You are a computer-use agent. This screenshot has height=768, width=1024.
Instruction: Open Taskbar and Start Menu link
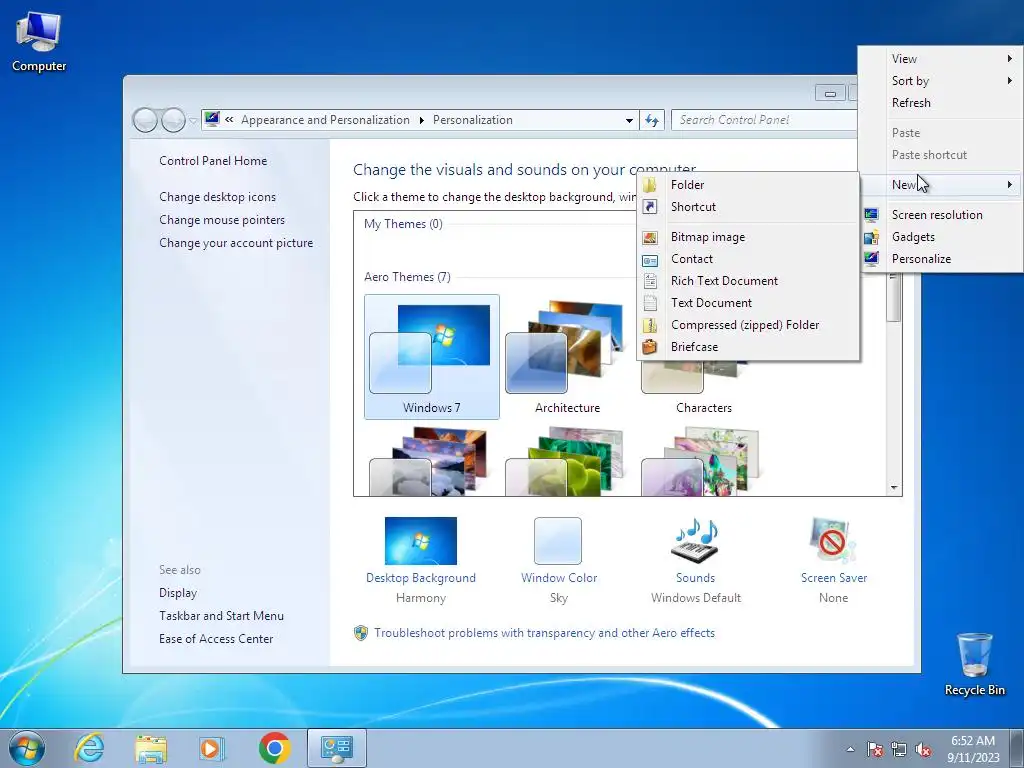point(221,616)
